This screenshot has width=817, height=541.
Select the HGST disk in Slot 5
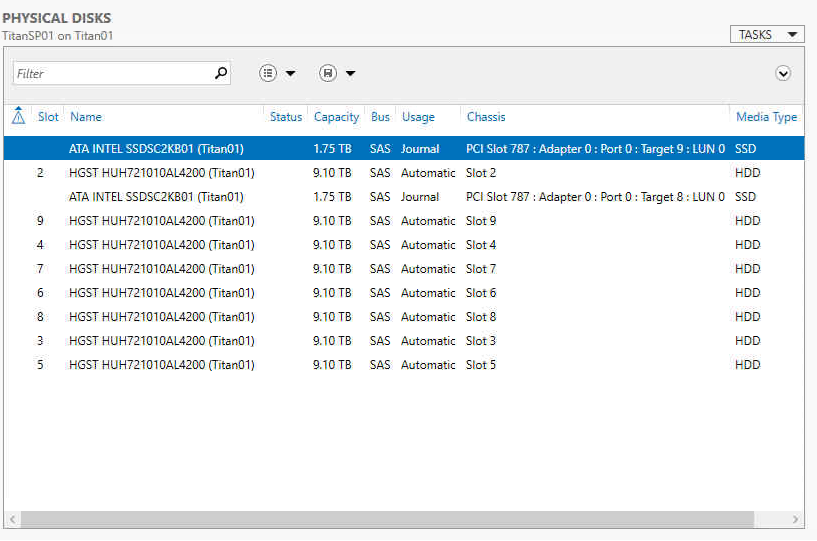pos(404,364)
